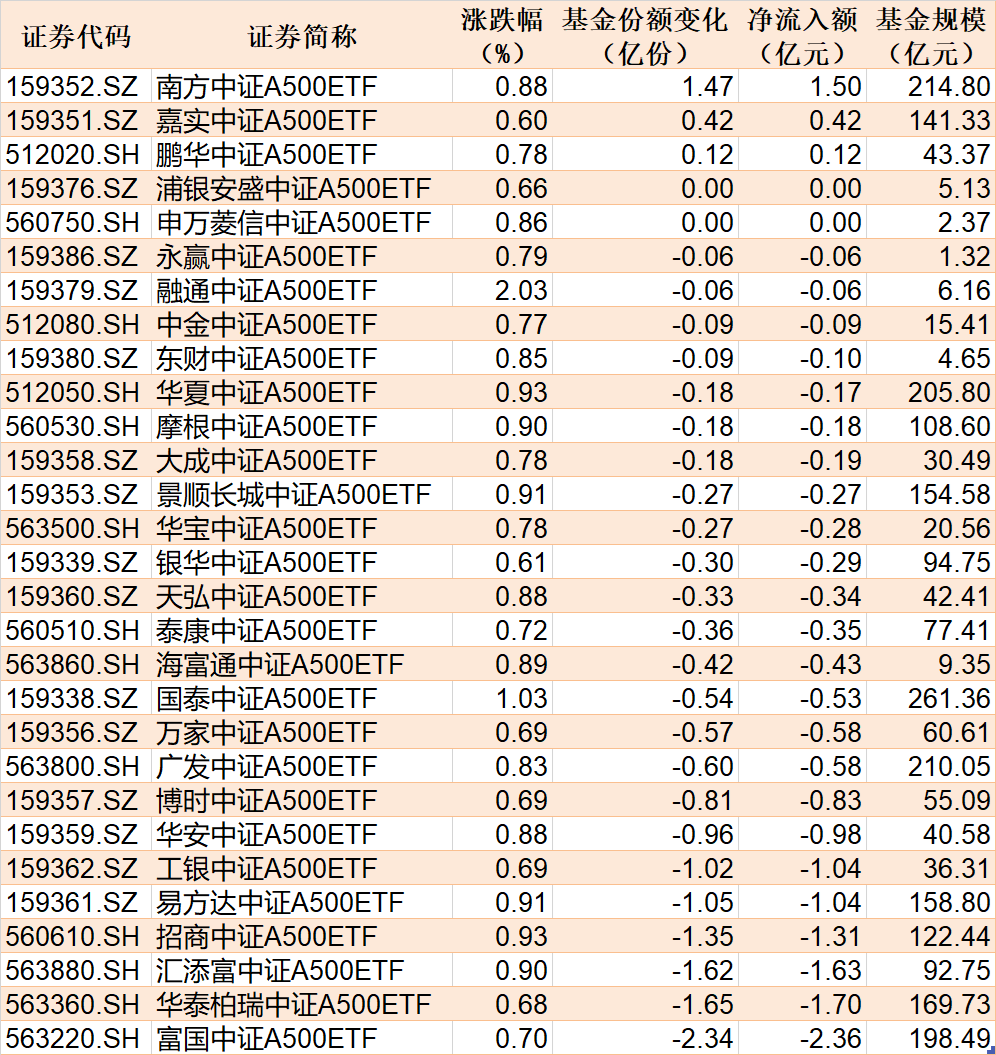Click the 2.03 percent change for 融通中证A500ETF

[x=521, y=291]
